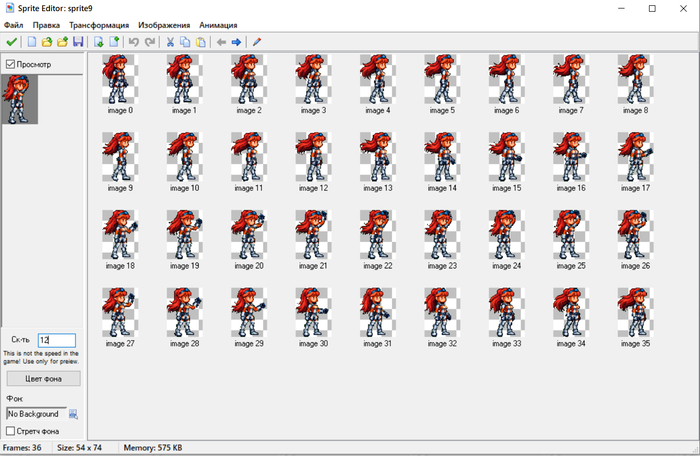This screenshot has height=456, width=700.
Task: Open the Файл menu
Action: [14, 24]
